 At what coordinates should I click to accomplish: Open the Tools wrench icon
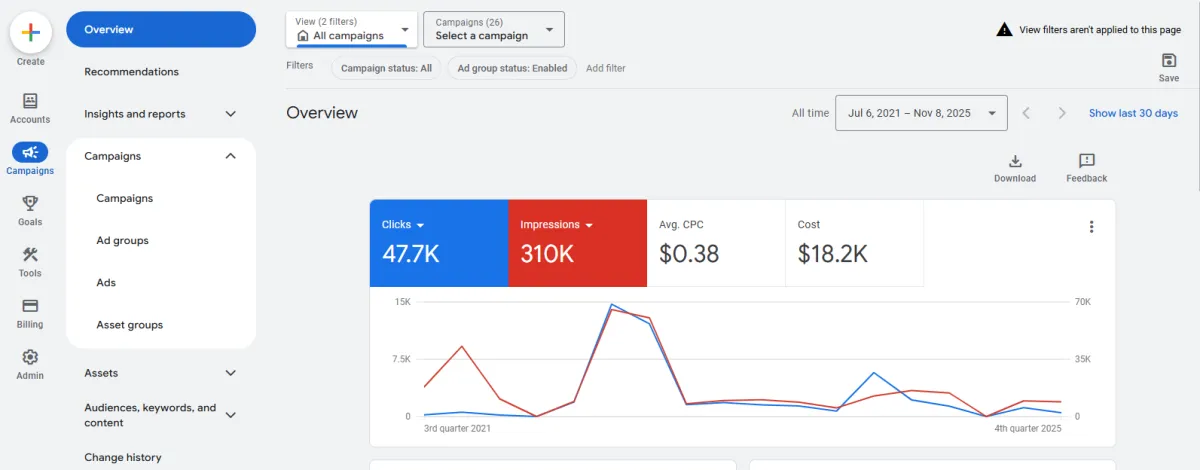click(x=30, y=254)
